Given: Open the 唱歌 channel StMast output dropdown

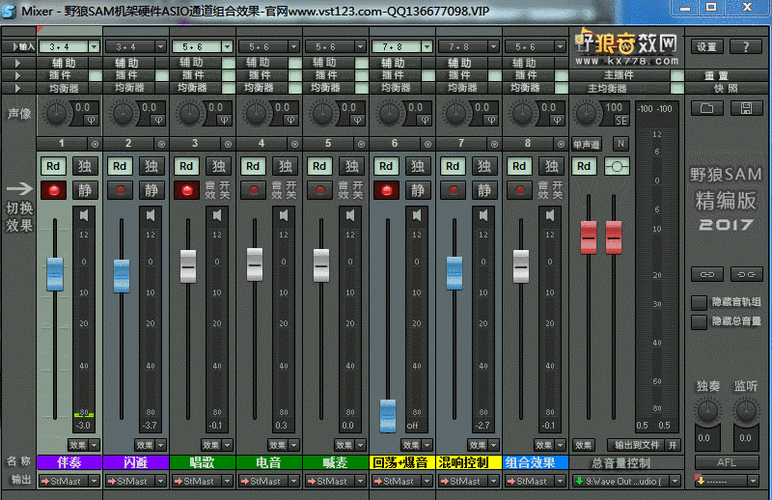Looking at the screenshot, I should pyautogui.click(x=227, y=481).
